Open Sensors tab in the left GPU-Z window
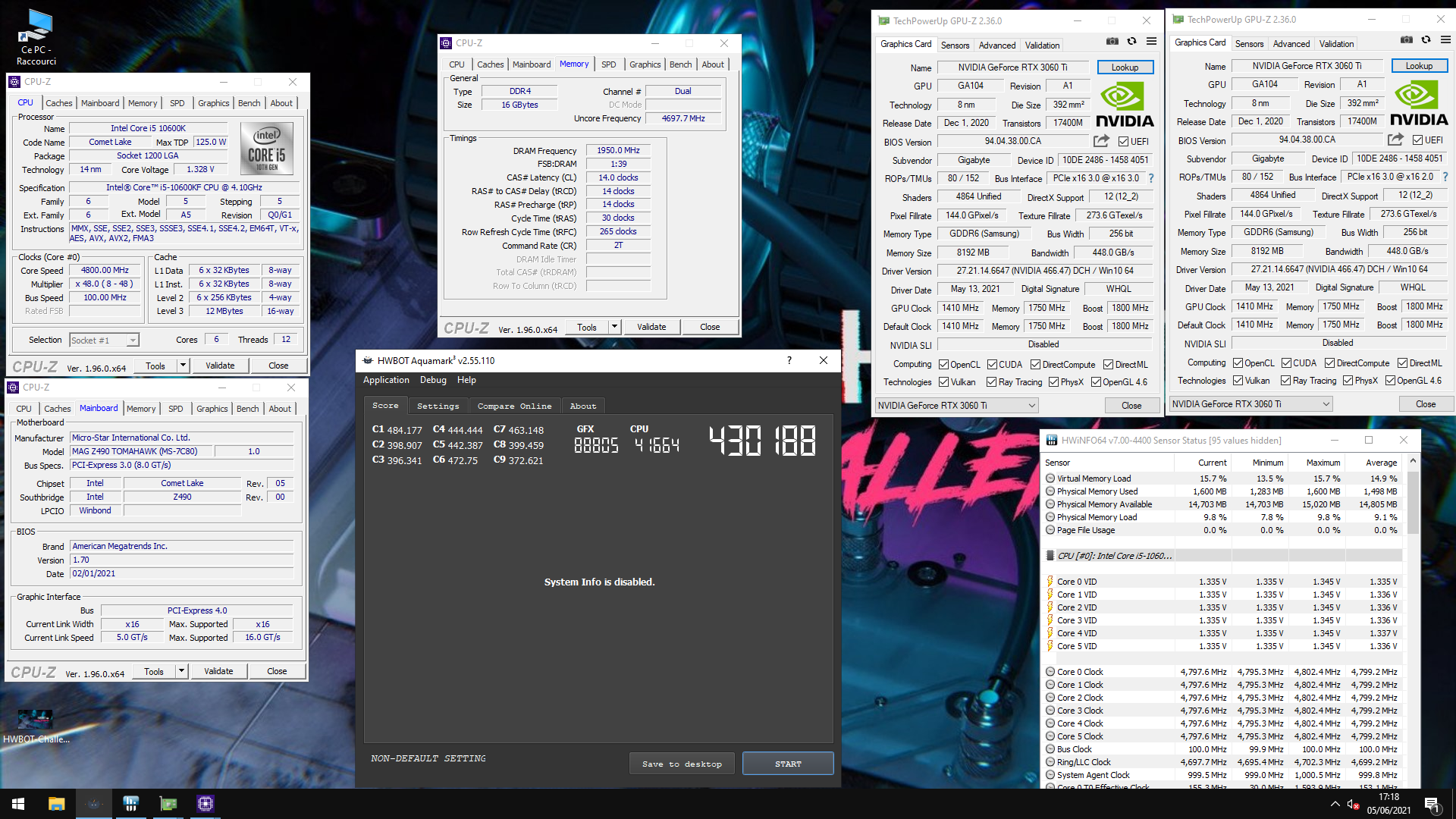The height and width of the screenshot is (819, 1456). (x=955, y=45)
